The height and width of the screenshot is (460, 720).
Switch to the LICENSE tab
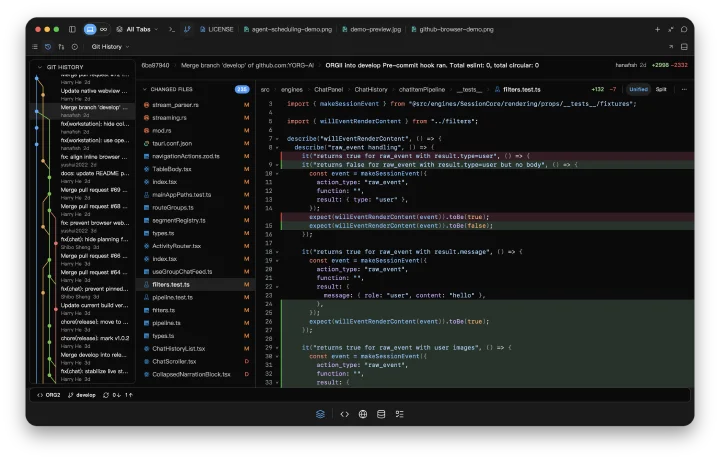[x=217, y=29]
